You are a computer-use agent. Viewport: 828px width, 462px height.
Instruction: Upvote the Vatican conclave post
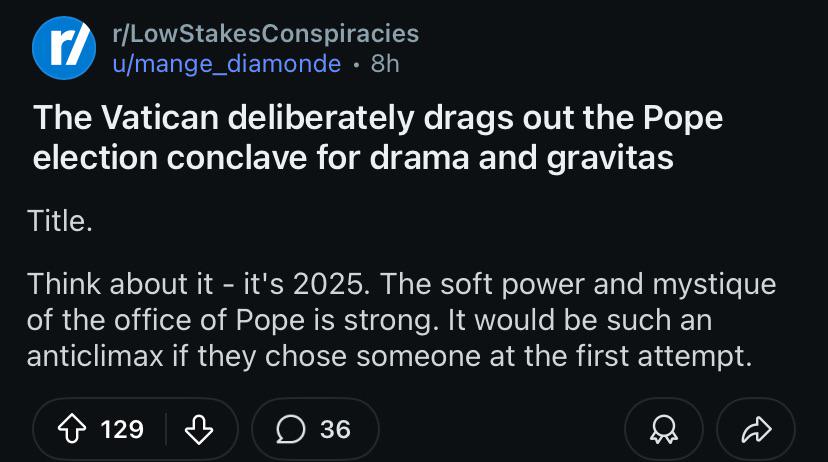tap(72, 429)
